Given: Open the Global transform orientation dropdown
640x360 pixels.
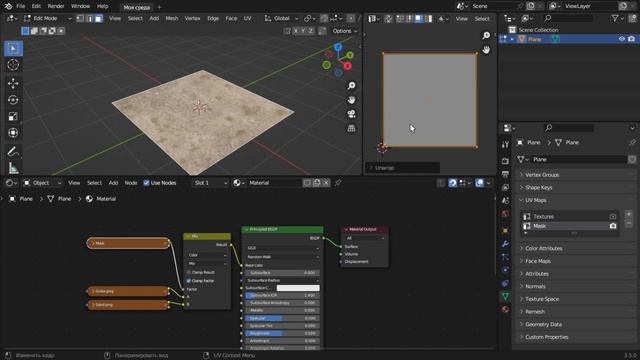Looking at the screenshot, I should [x=281, y=18].
